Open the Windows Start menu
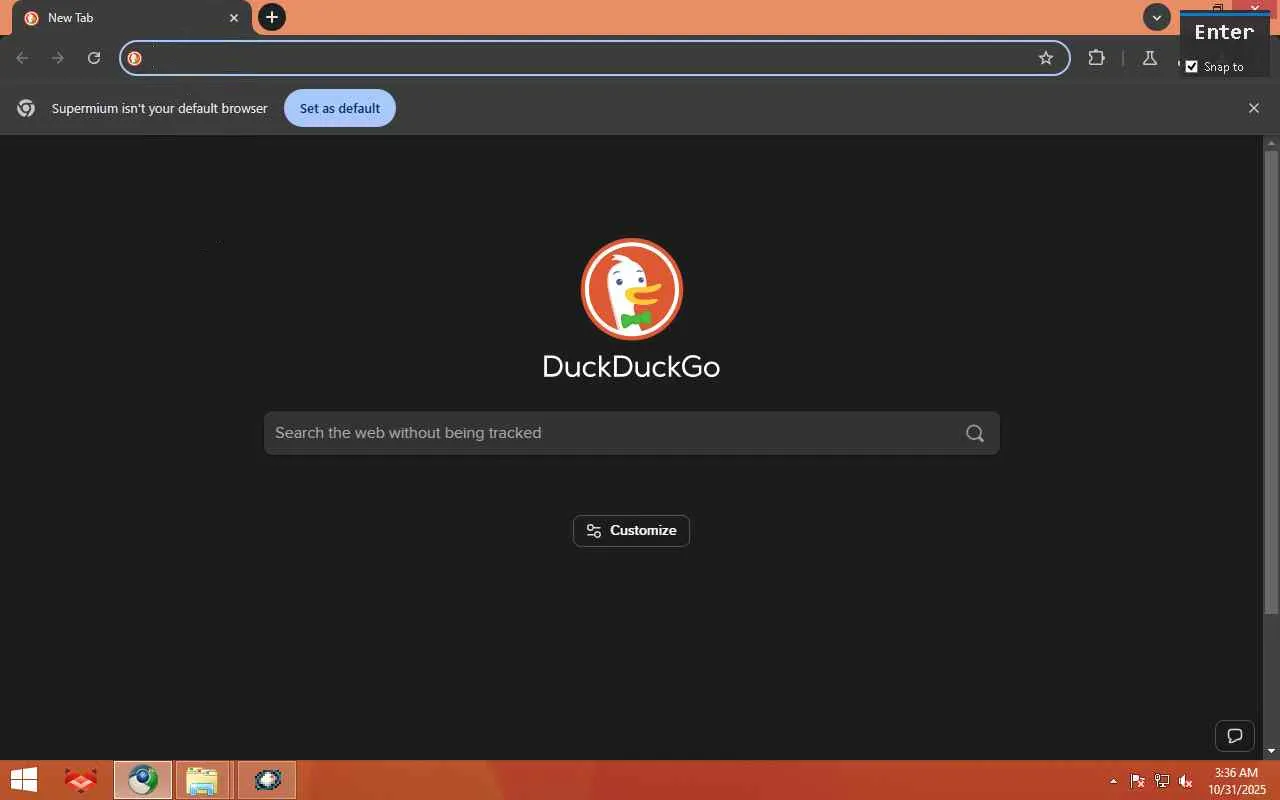The width and height of the screenshot is (1280, 800). (24, 780)
